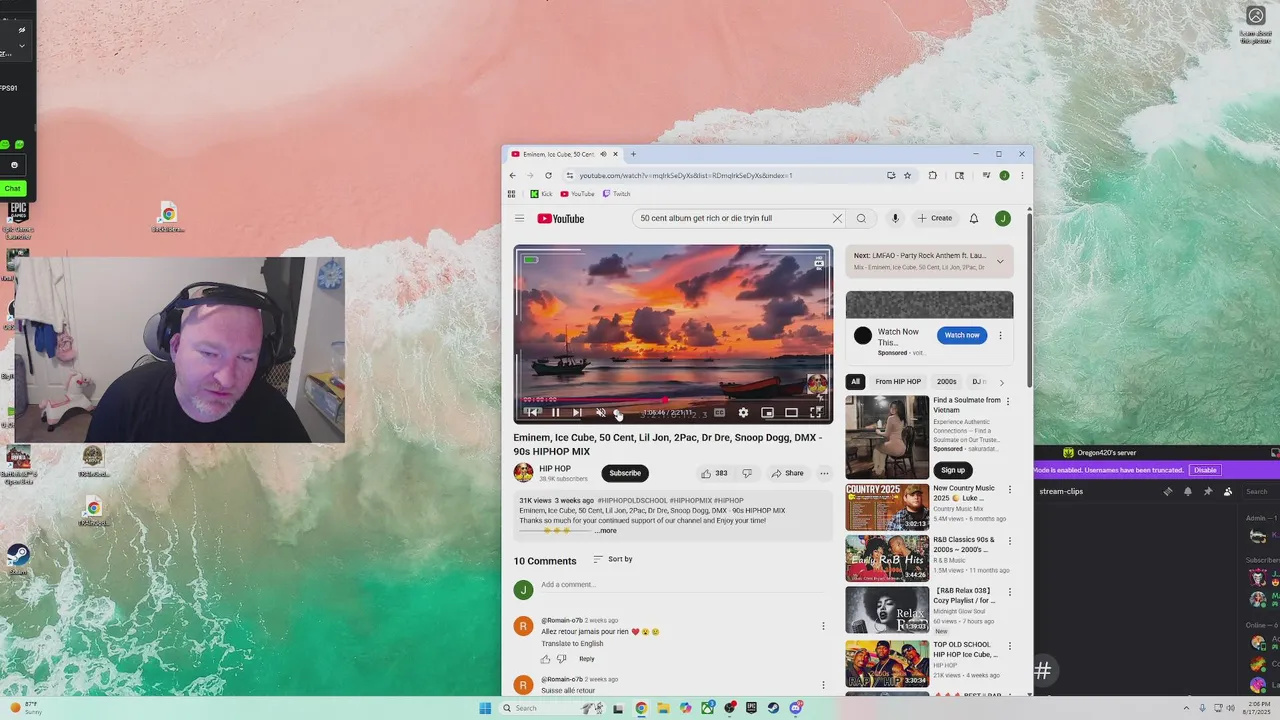Open the Chrome extensions puzzle icon
The height and width of the screenshot is (720, 1280).
(932, 175)
